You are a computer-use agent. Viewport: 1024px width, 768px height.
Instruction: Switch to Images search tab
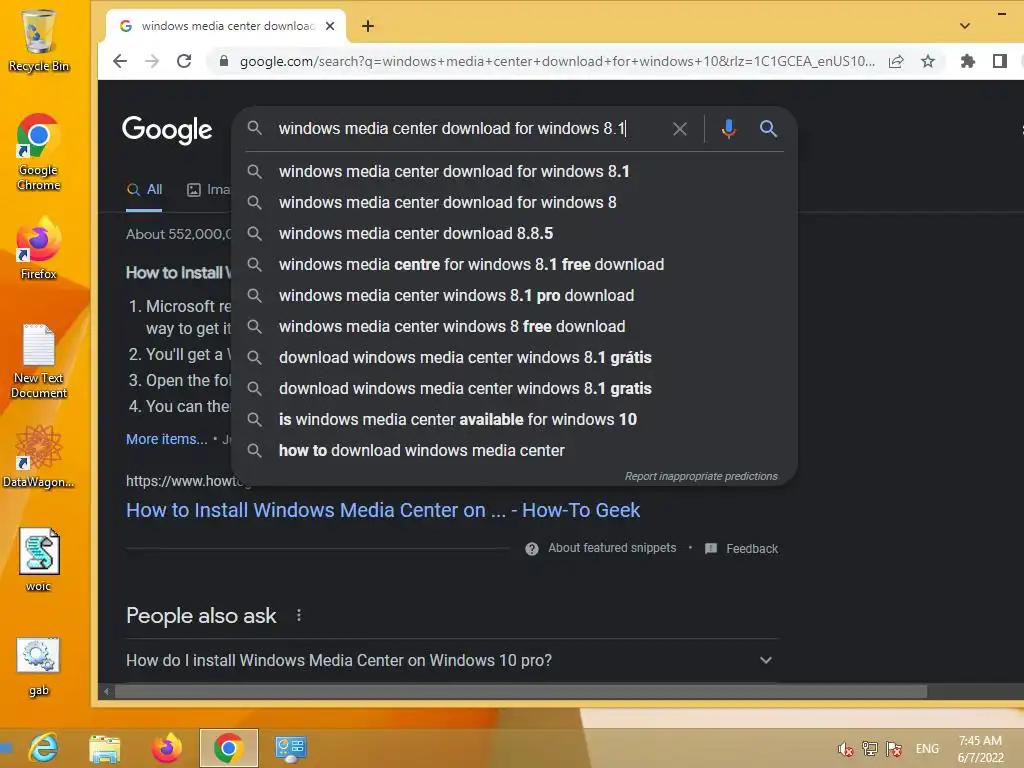point(208,190)
